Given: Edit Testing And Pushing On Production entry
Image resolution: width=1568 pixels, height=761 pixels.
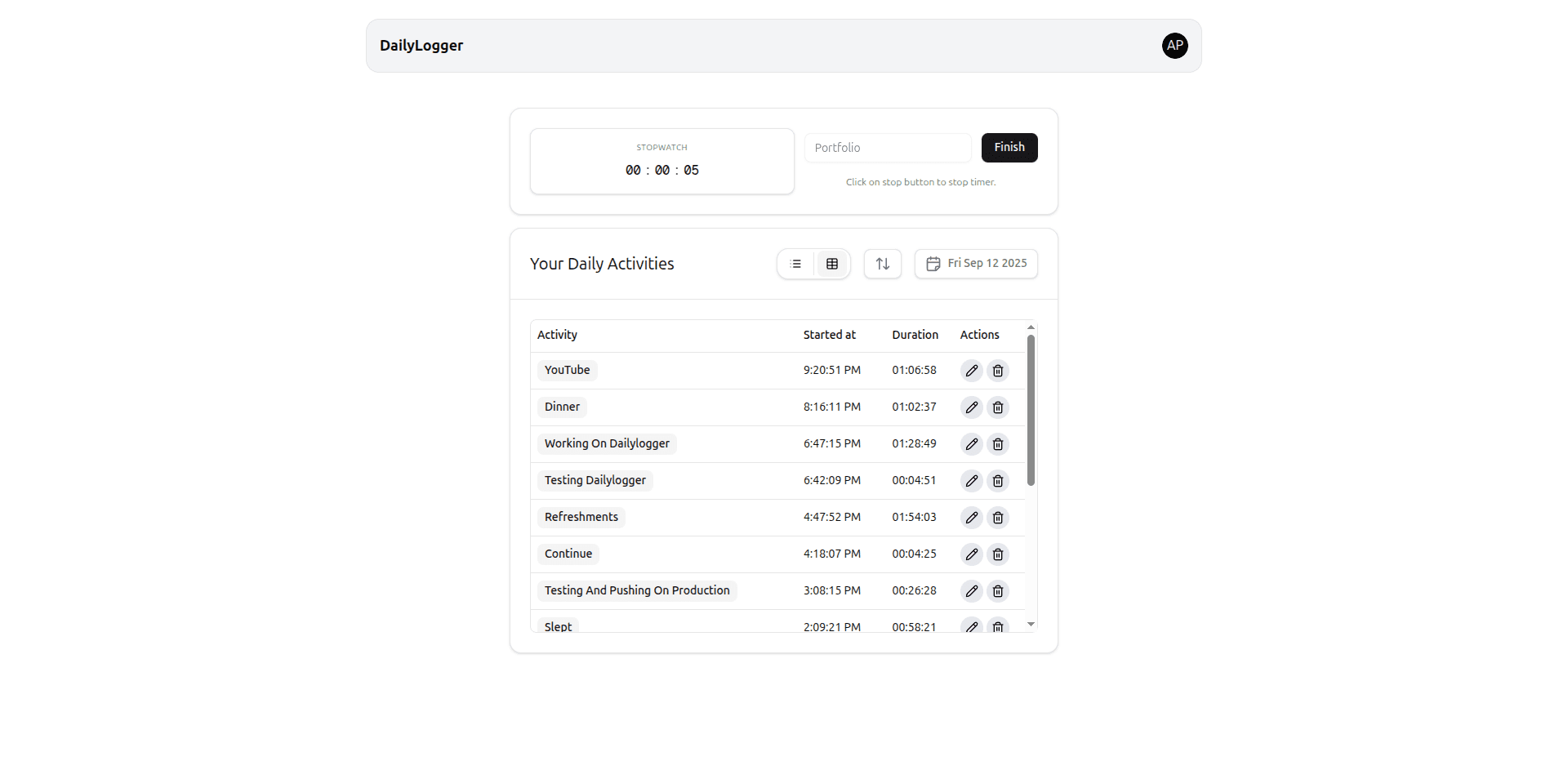Looking at the screenshot, I should [x=971, y=591].
